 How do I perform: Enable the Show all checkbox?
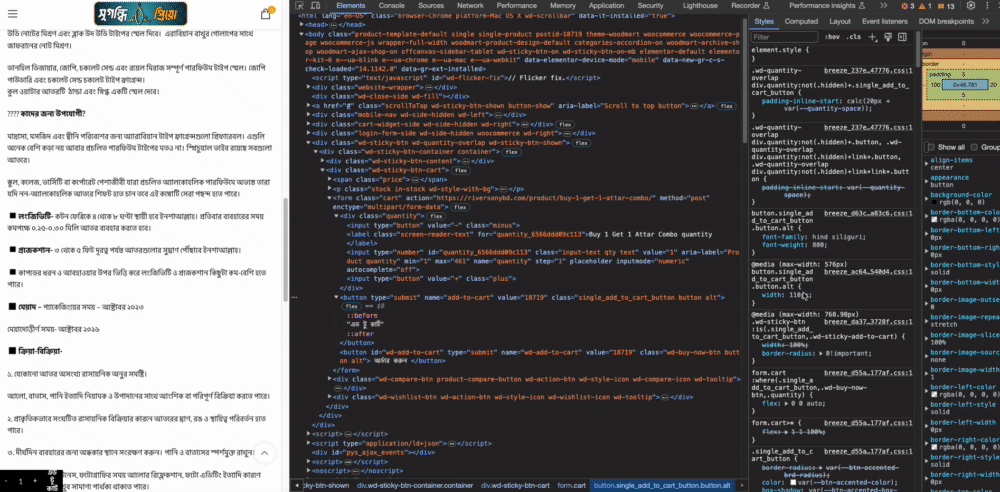pos(930,147)
